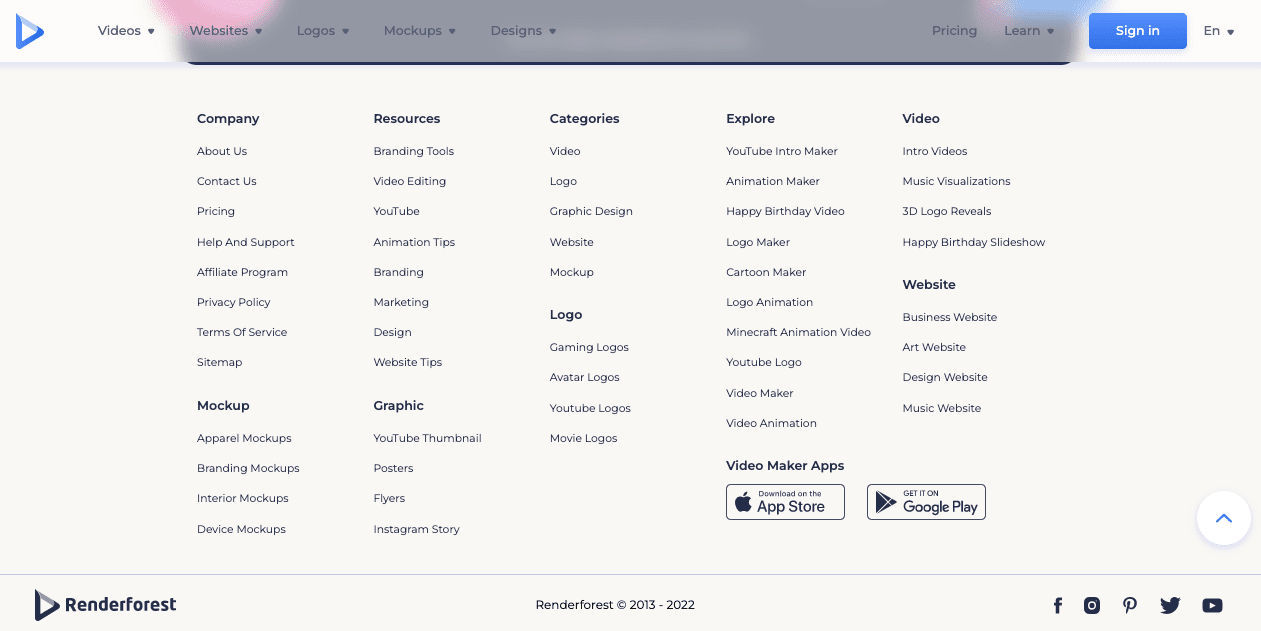Open the Video Editing resources link
Image resolution: width=1261 pixels, height=631 pixels.
410,181
